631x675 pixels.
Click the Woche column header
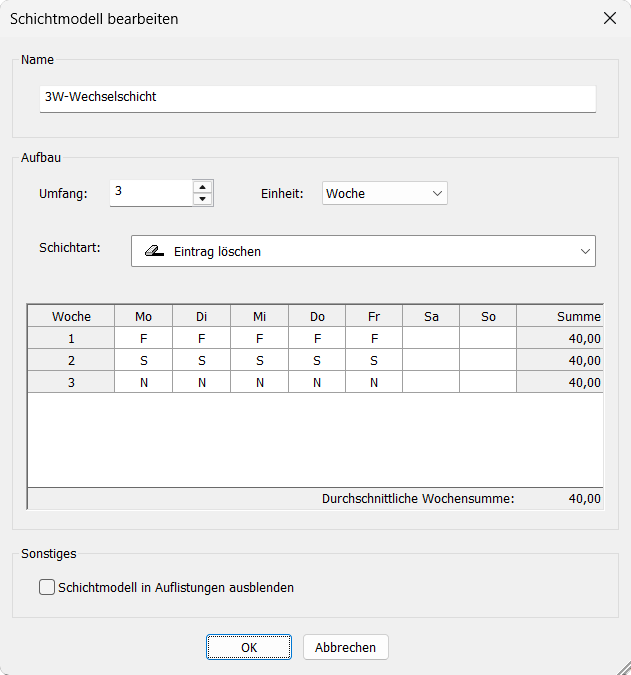tap(71, 316)
